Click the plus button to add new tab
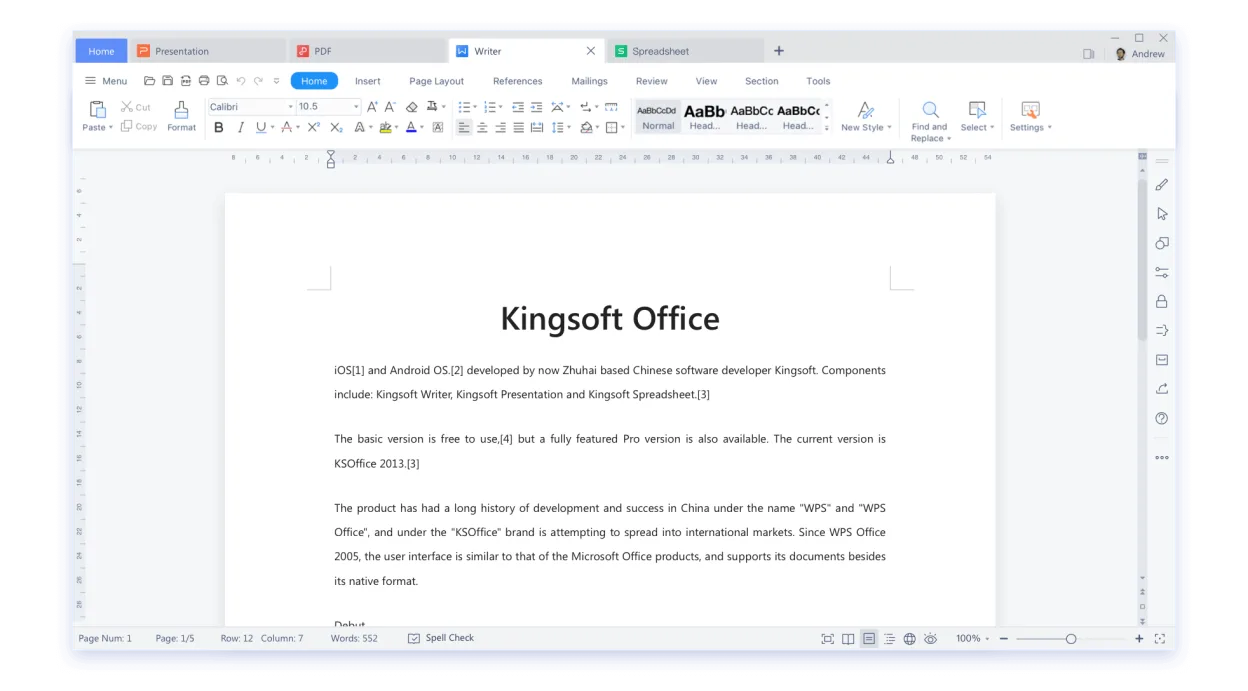Image resolution: width=1248 pixels, height=691 pixels. coord(779,51)
